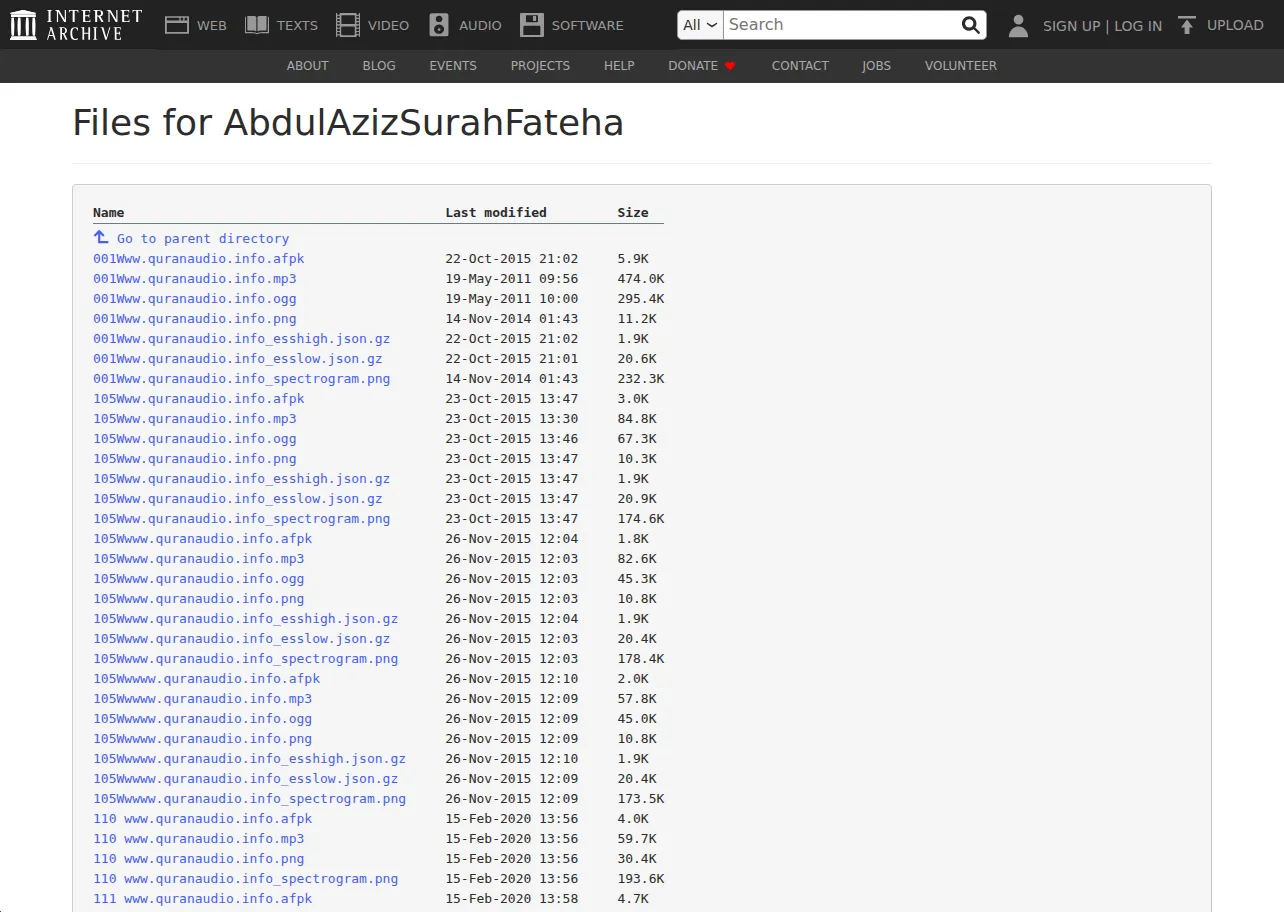Open 001Www.quranaudio.info.afpk file

[199, 259]
